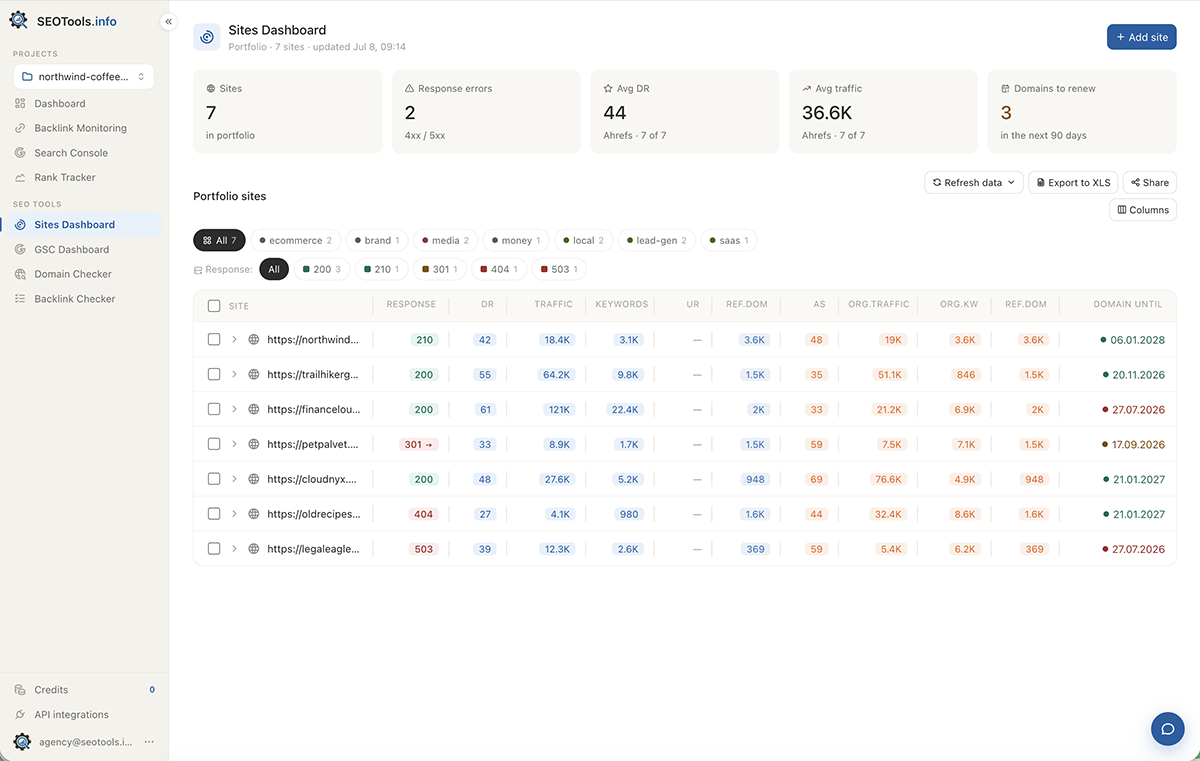Viewport: 1200px width, 761px height.
Task: Expand the oldrecipes site row
Action: [235, 514]
